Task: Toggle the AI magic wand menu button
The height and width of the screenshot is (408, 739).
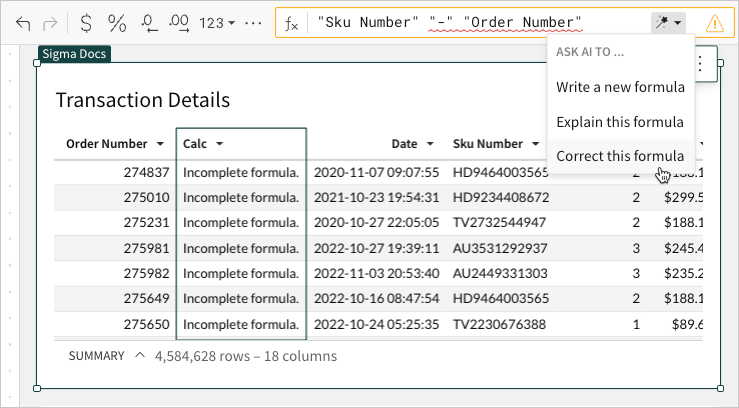Action: pyautogui.click(x=665, y=23)
